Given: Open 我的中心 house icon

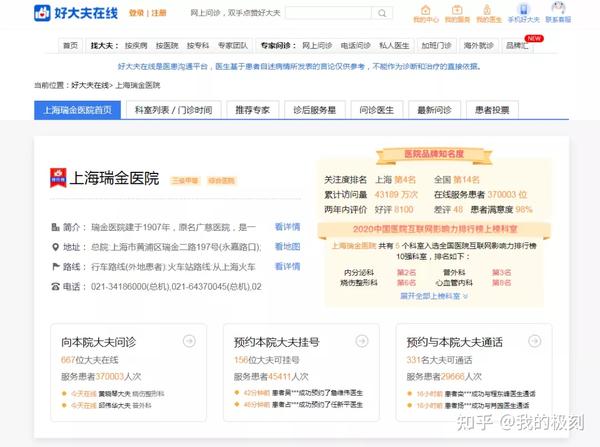Looking at the screenshot, I should (x=426, y=10).
